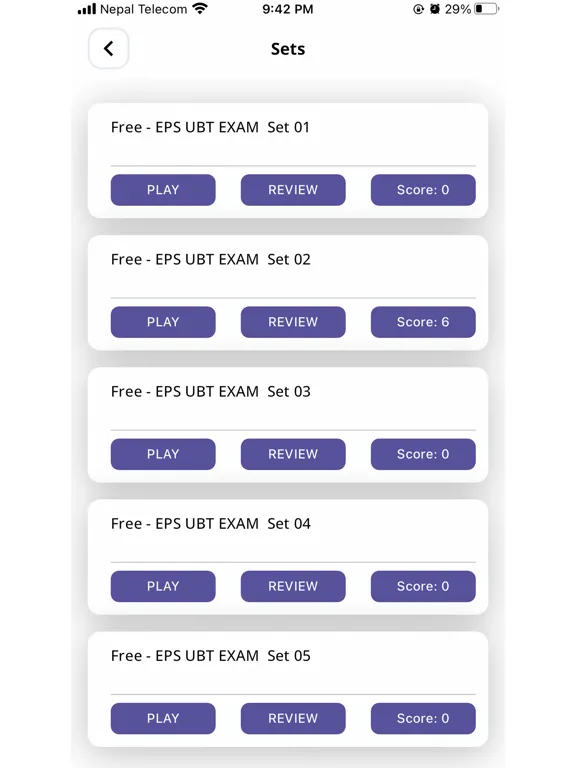Image resolution: width=576 pixels, height=768 pixels.
Task: Play EPS UBT EXAM Set 04
Action: [x=163, y=586]
